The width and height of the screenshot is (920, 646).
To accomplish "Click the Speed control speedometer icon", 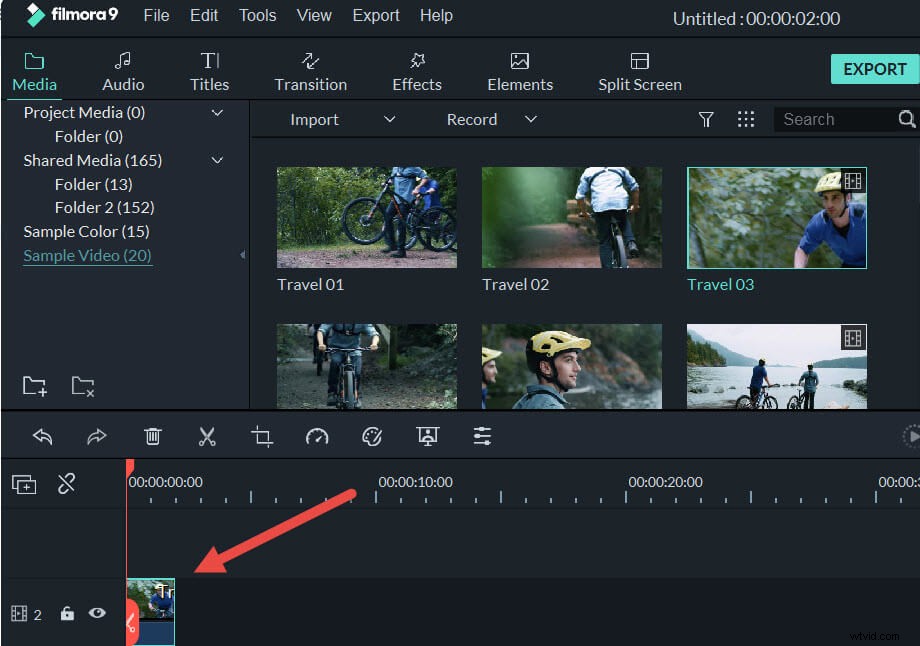I will click(x=317, y=436).
